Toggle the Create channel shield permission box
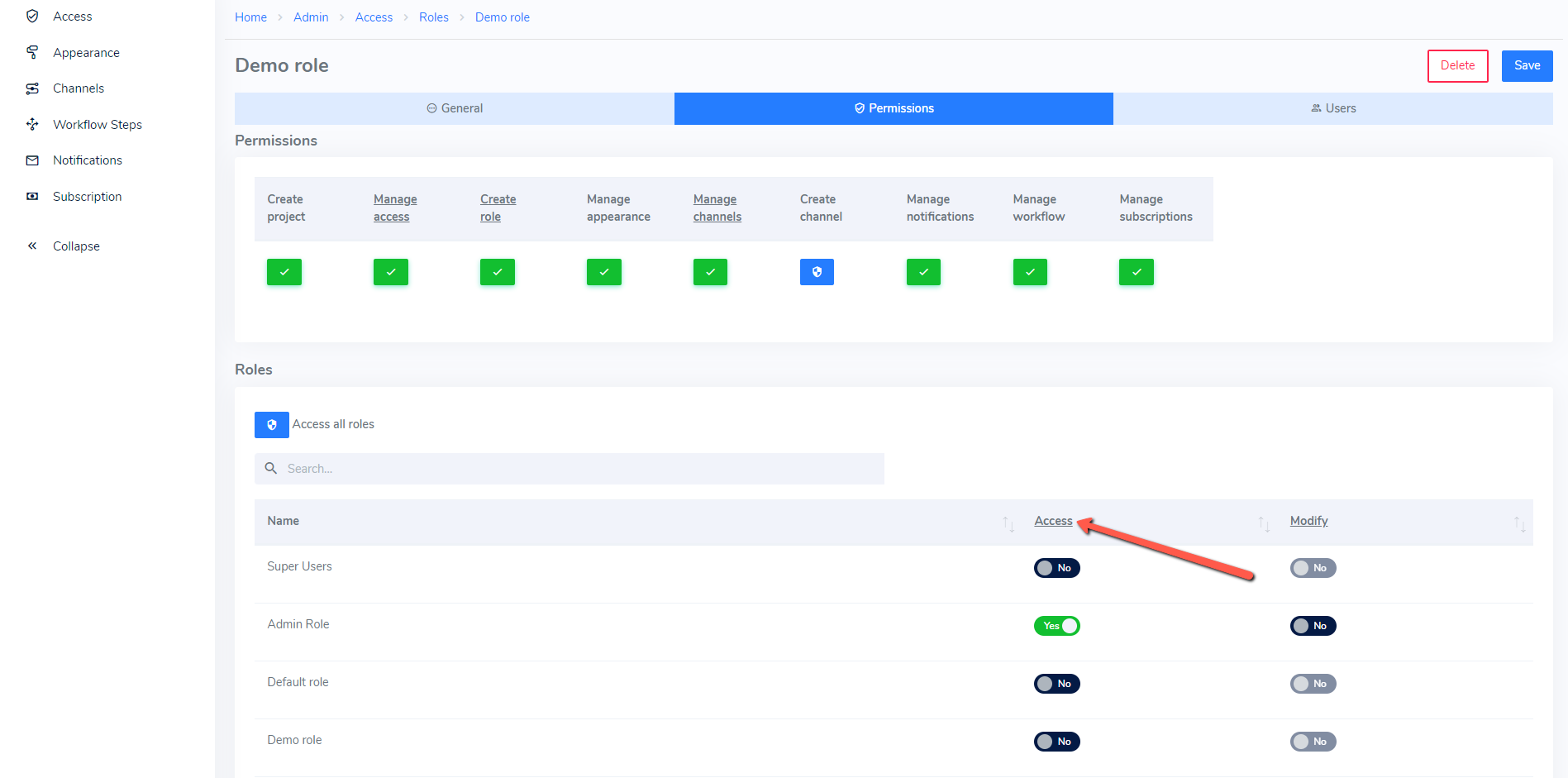This screenshot has width=1568, height=778. pyautogui.click(x=817, y=272)
